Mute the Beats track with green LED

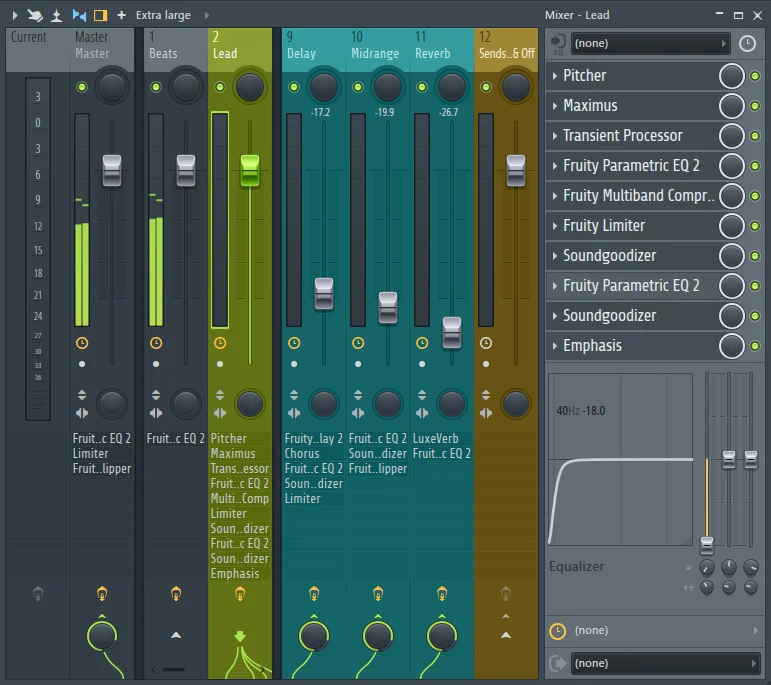pyautogui.click(x=156, y=87)
